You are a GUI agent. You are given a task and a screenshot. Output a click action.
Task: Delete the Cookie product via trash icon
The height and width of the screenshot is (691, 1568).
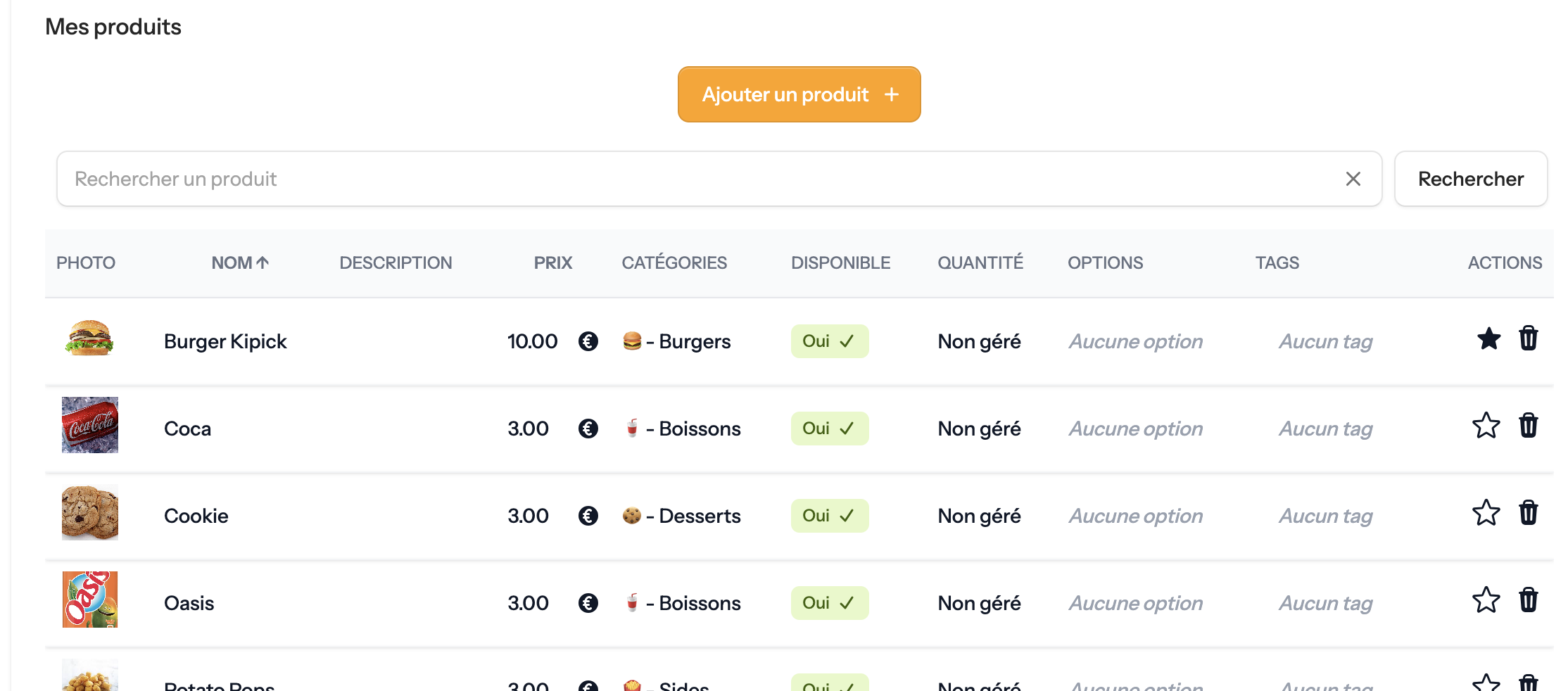(1529, 514)
